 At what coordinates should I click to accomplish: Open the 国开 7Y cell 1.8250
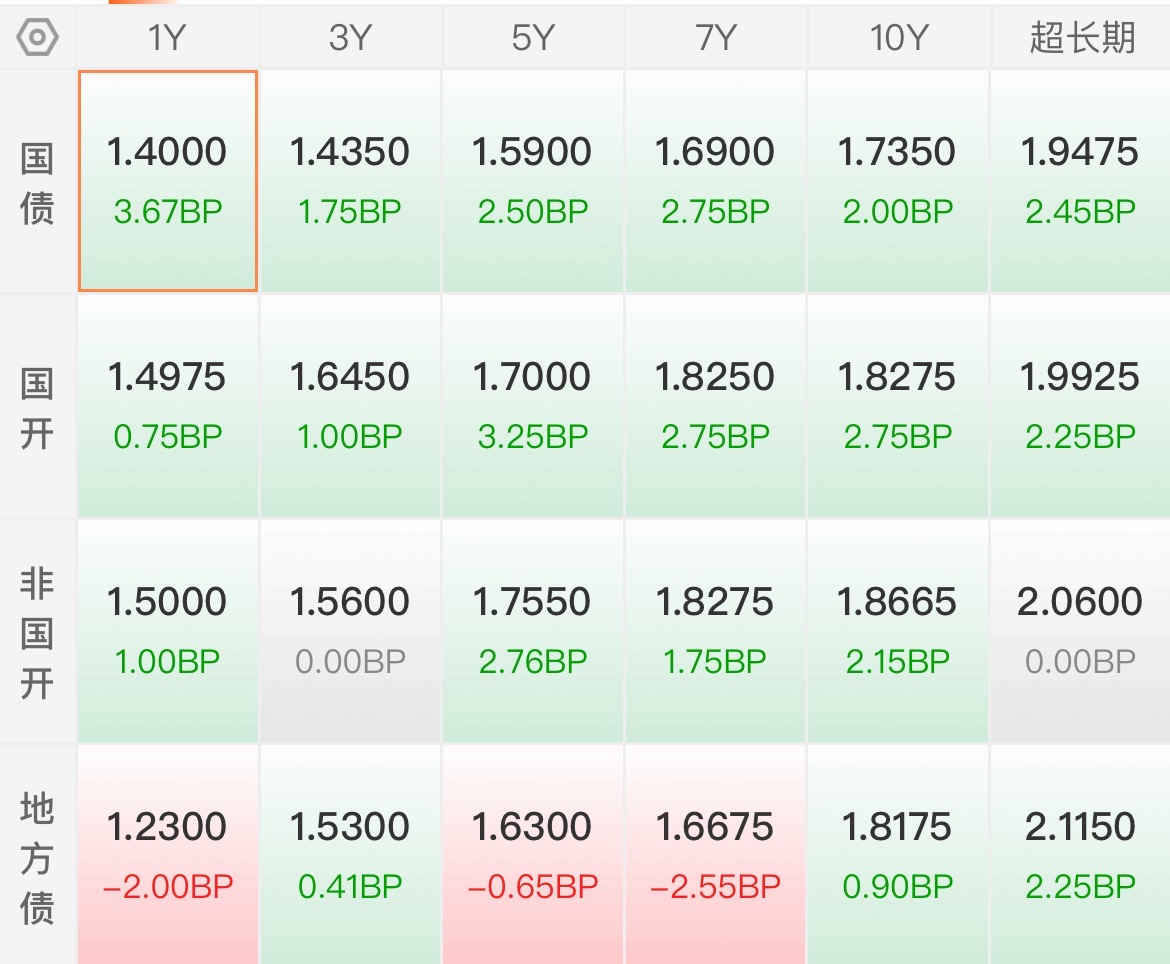click(716, 406)
